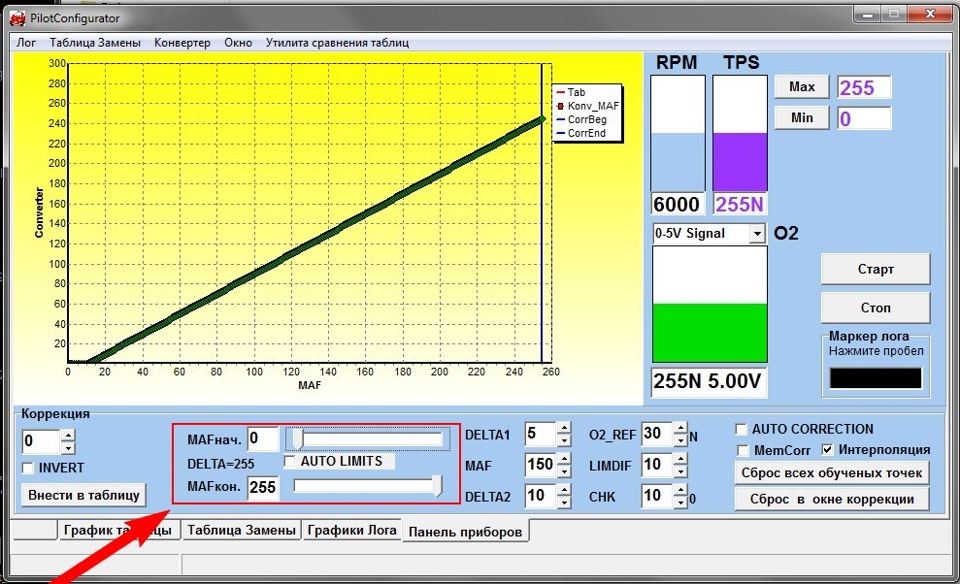
Task: Click the RPM readout 6000
Action: click(x=677, y=204)
